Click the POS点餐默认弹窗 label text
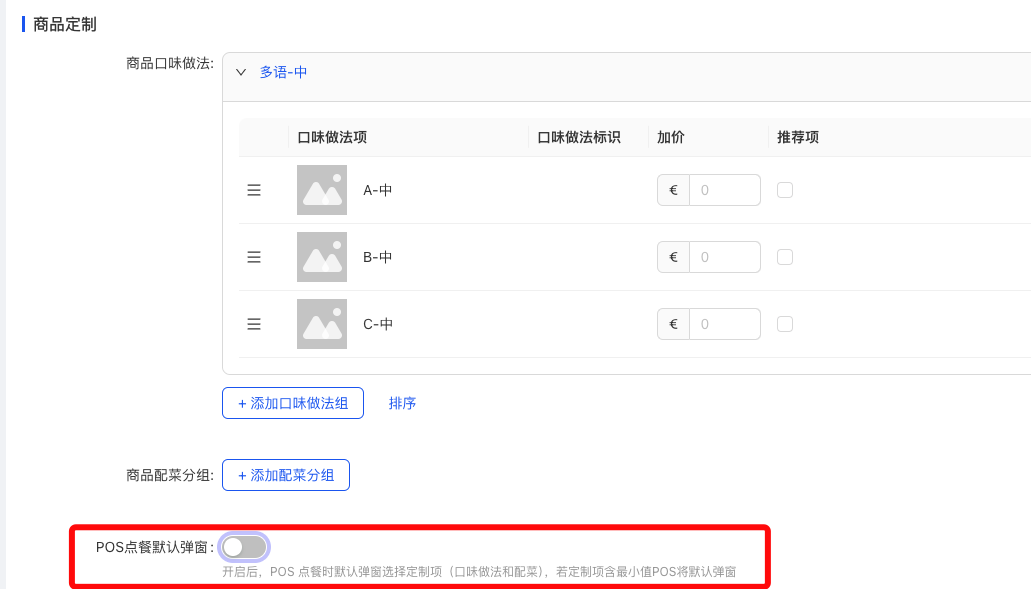 pyautogui.click(x=155, y=547)
